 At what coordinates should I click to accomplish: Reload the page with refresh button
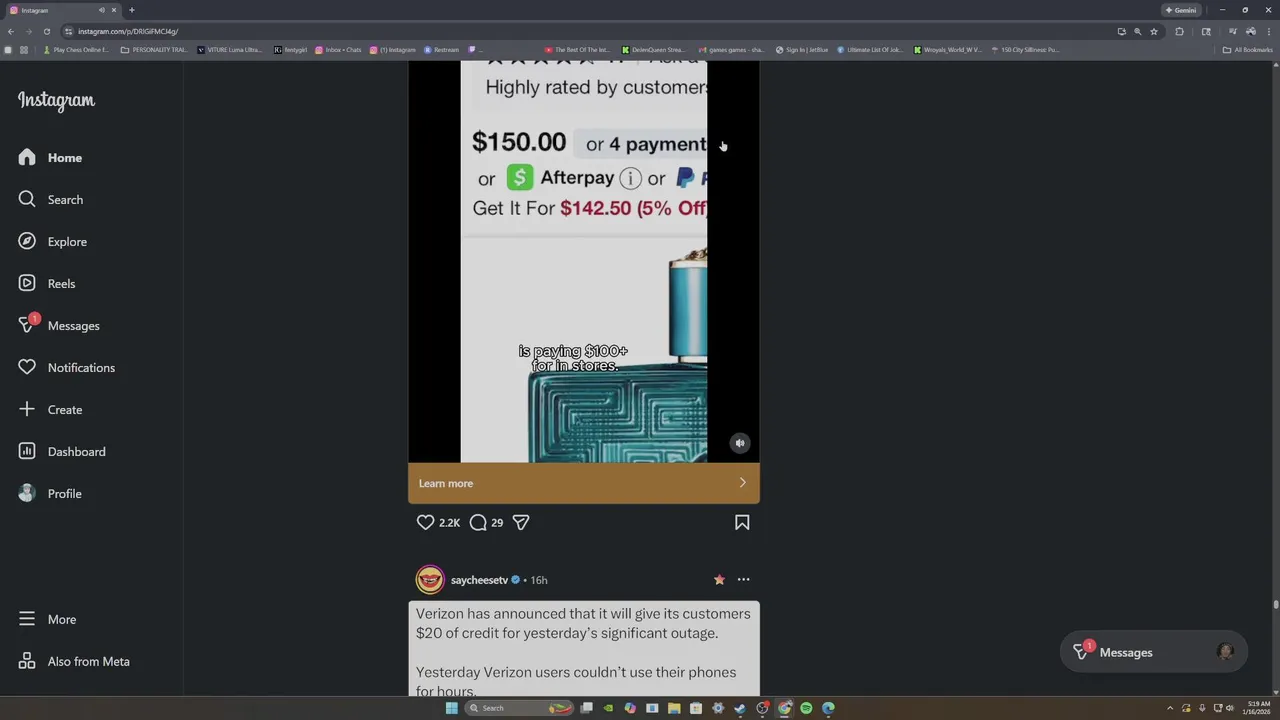(x=46, y=31)
